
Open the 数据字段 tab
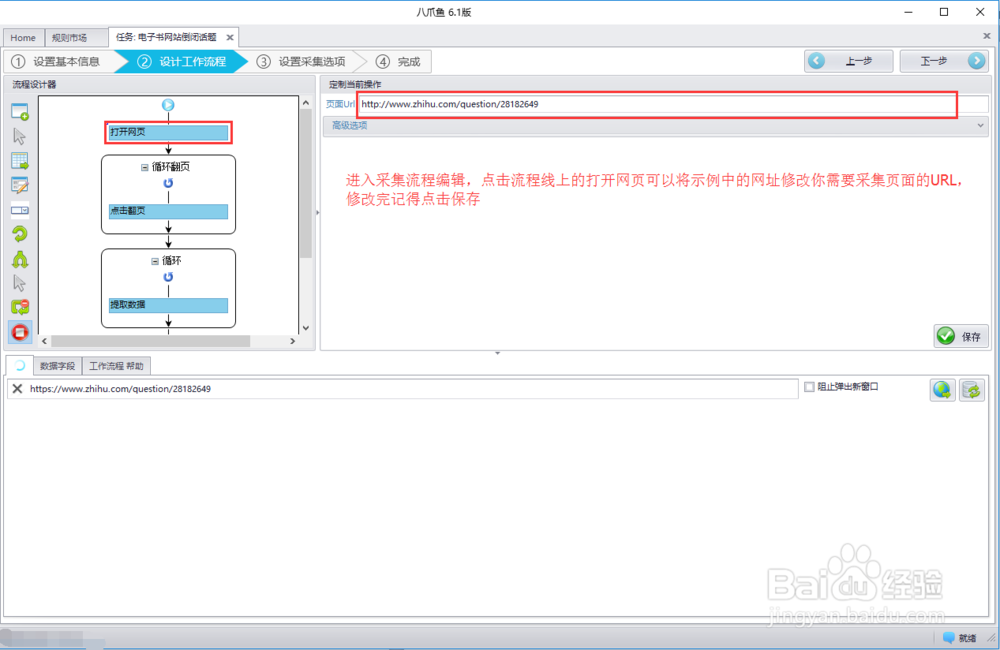click(57, 366)
